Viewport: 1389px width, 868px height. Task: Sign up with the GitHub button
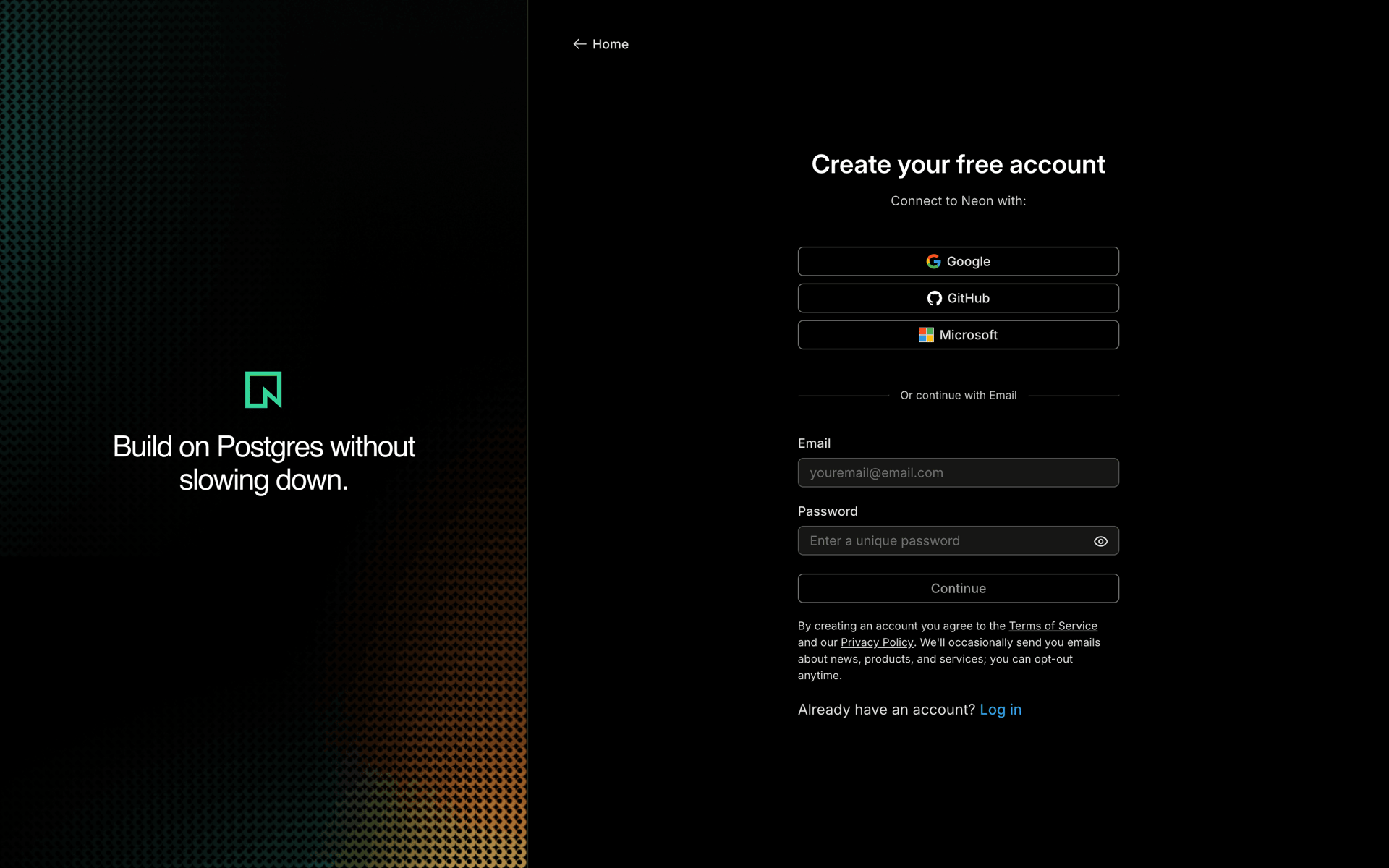pos(958,298)
